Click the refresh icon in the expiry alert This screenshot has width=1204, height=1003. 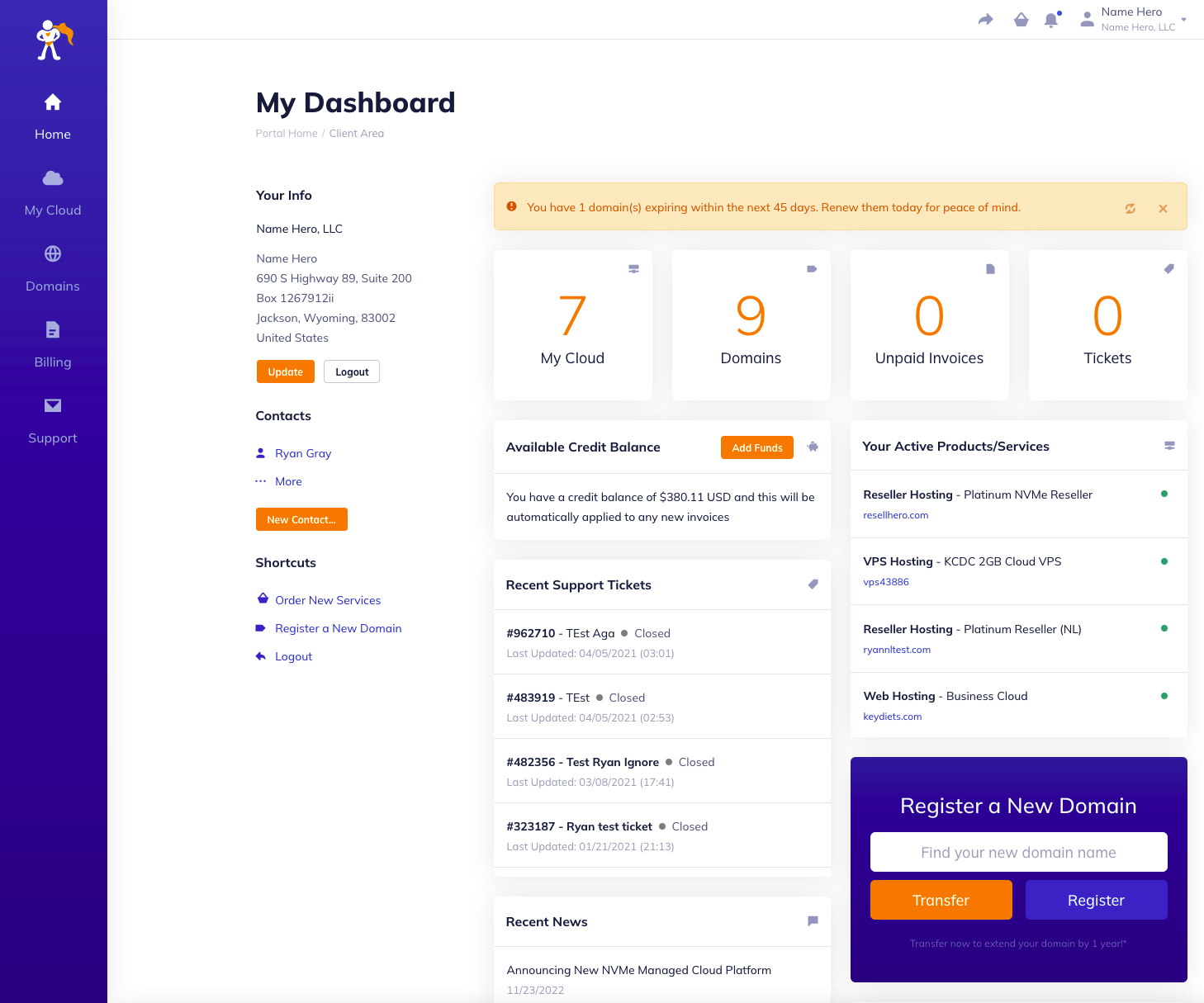coord(1131,209)
